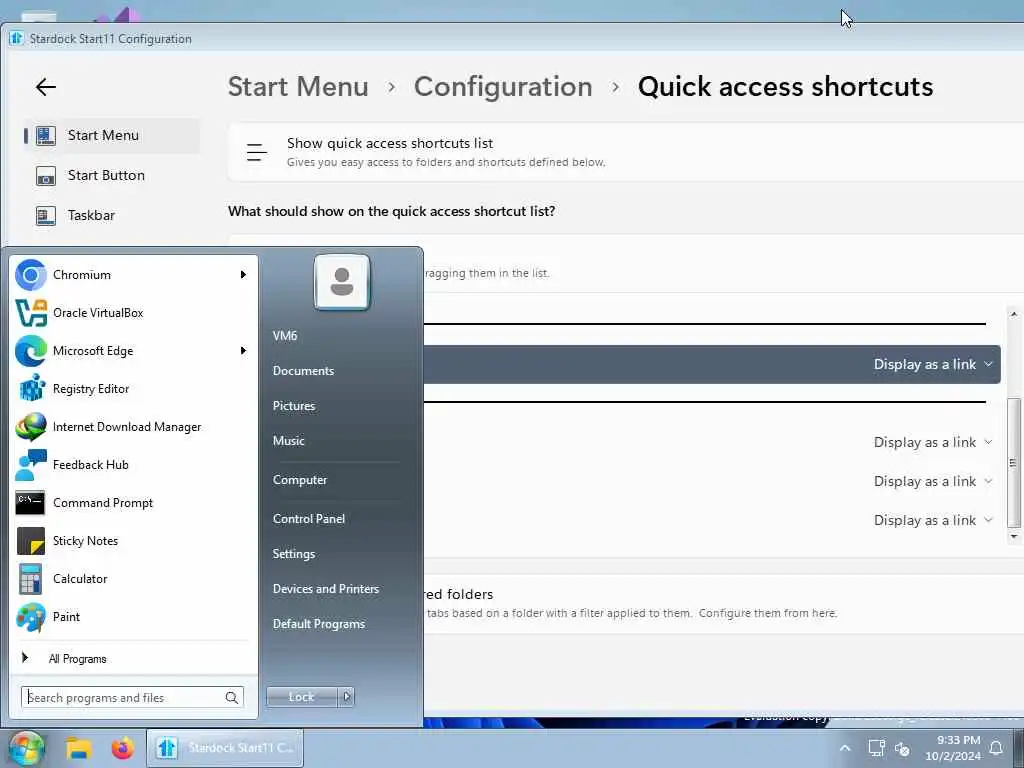Open Feedback Hub
The image size is (1024, 768).
coord(131,464)
